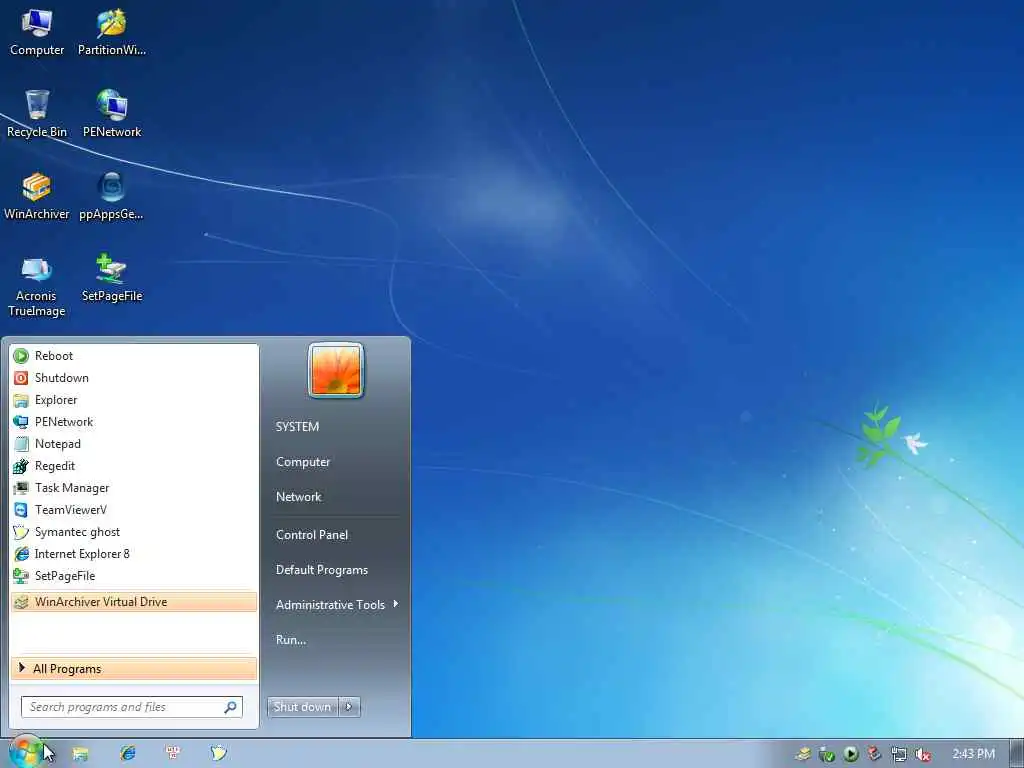Open Control Panel

tap(312, 535)
